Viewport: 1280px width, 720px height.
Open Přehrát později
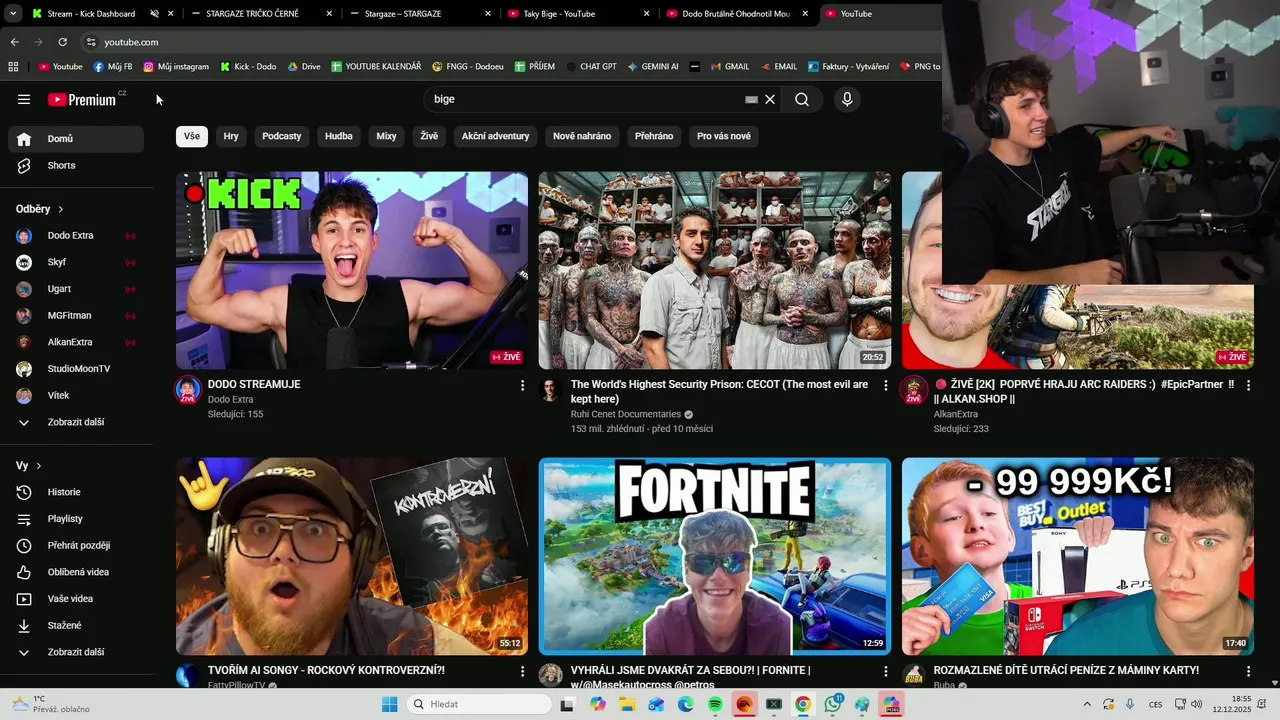pos(76,545)
